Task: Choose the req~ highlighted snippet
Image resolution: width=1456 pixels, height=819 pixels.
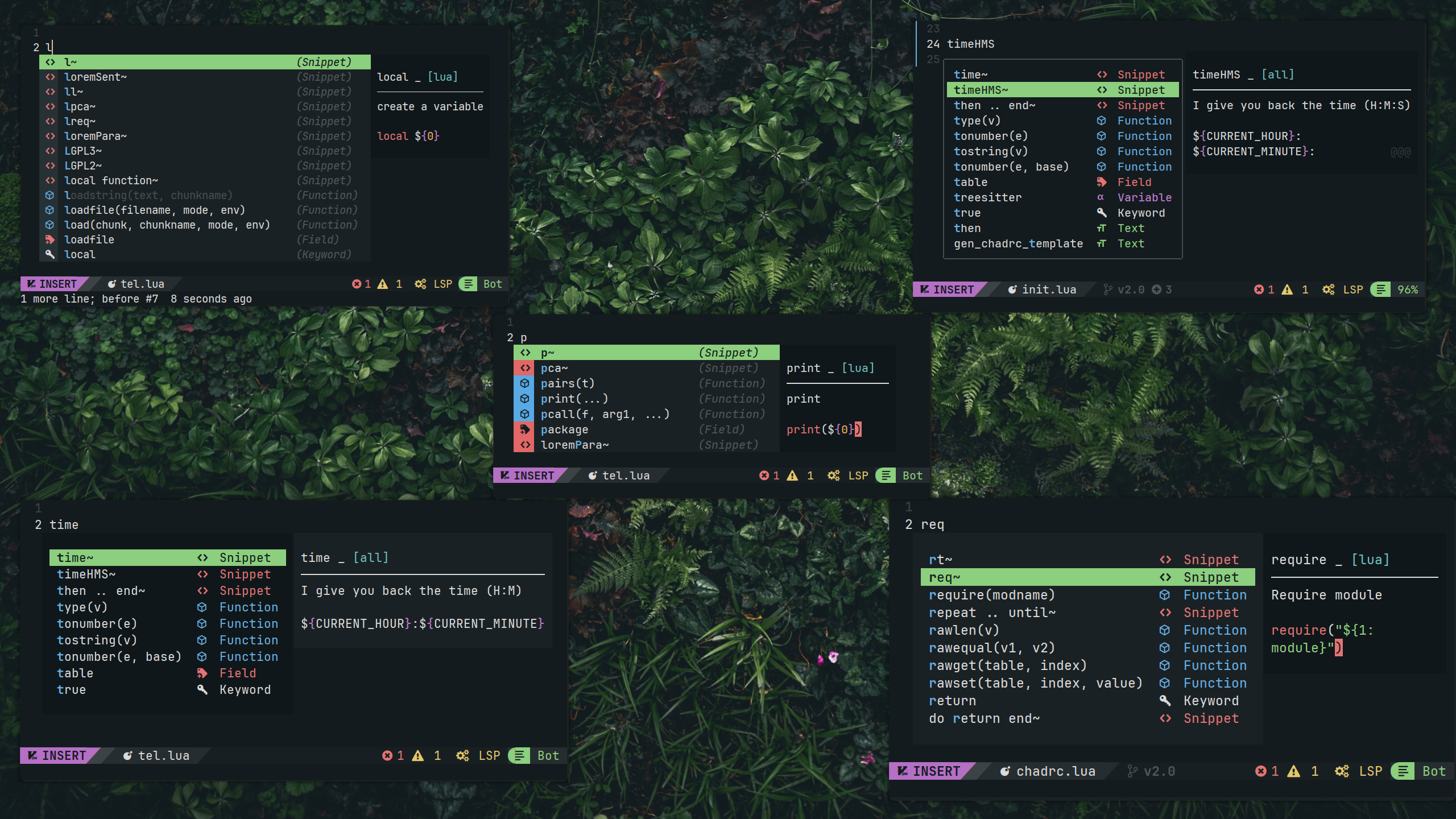Action: click(x=1087, y=577)
